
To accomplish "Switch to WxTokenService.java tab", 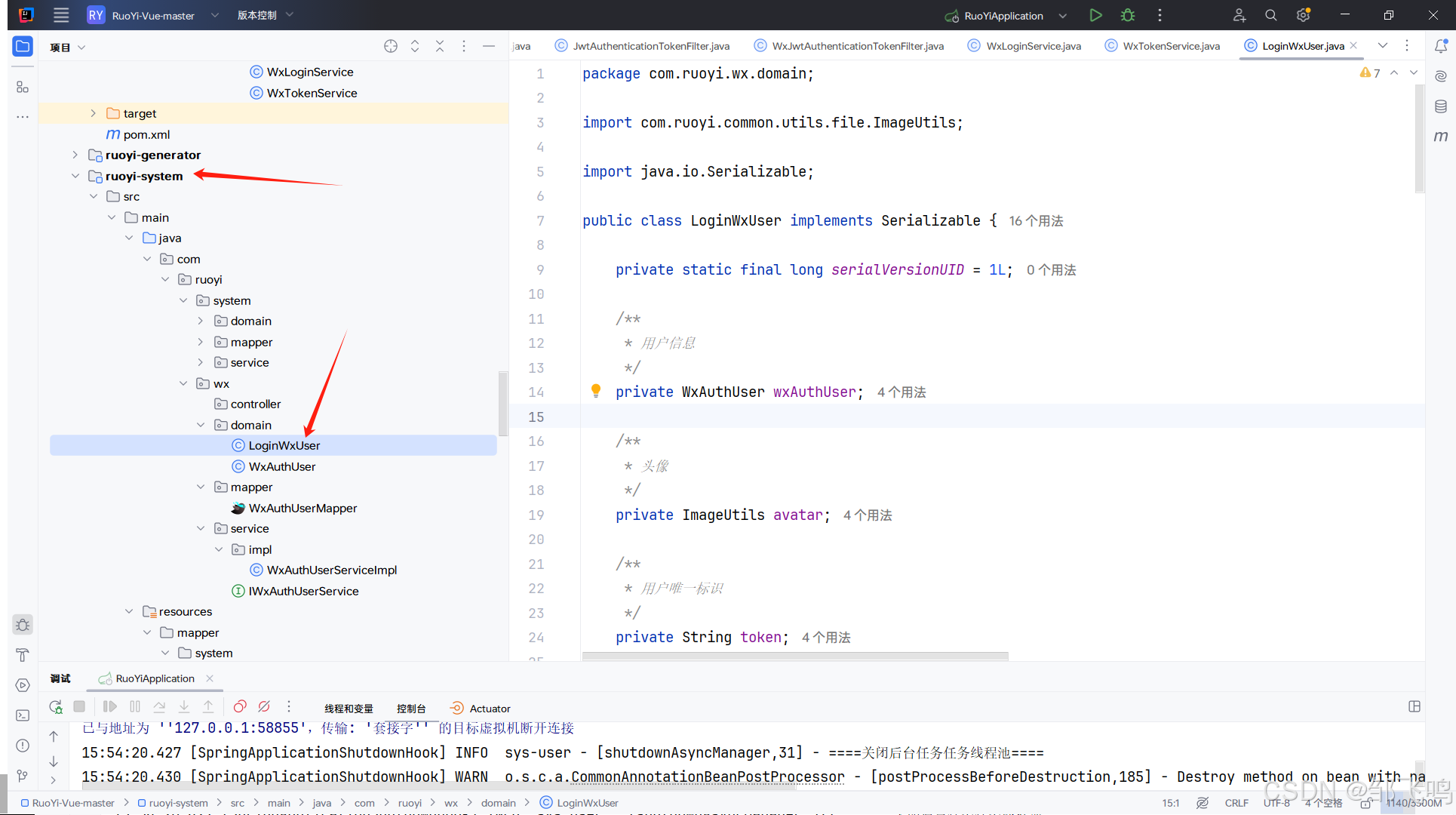I will point(1163,46).
